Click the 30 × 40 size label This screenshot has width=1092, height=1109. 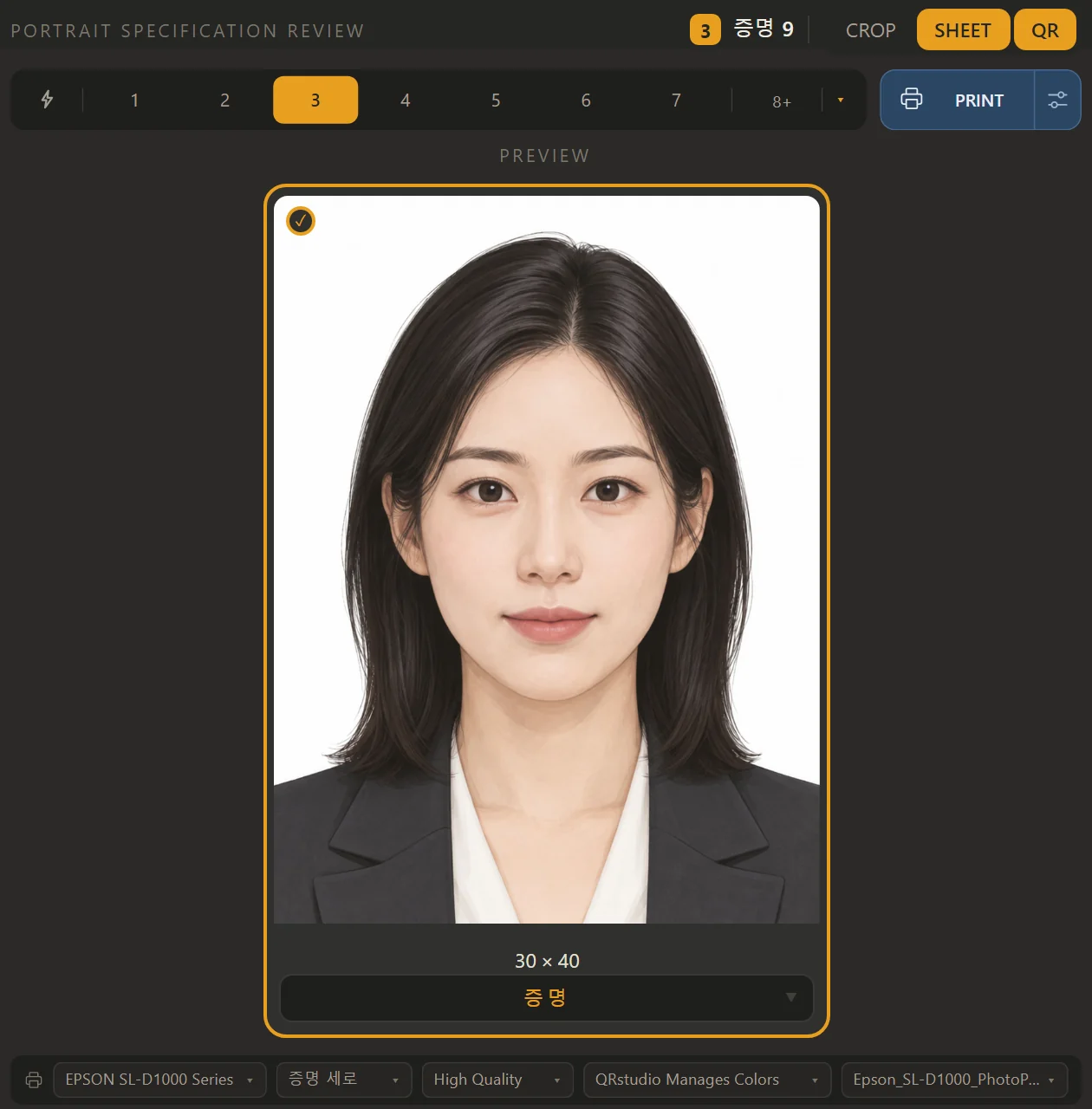[547, 961]
